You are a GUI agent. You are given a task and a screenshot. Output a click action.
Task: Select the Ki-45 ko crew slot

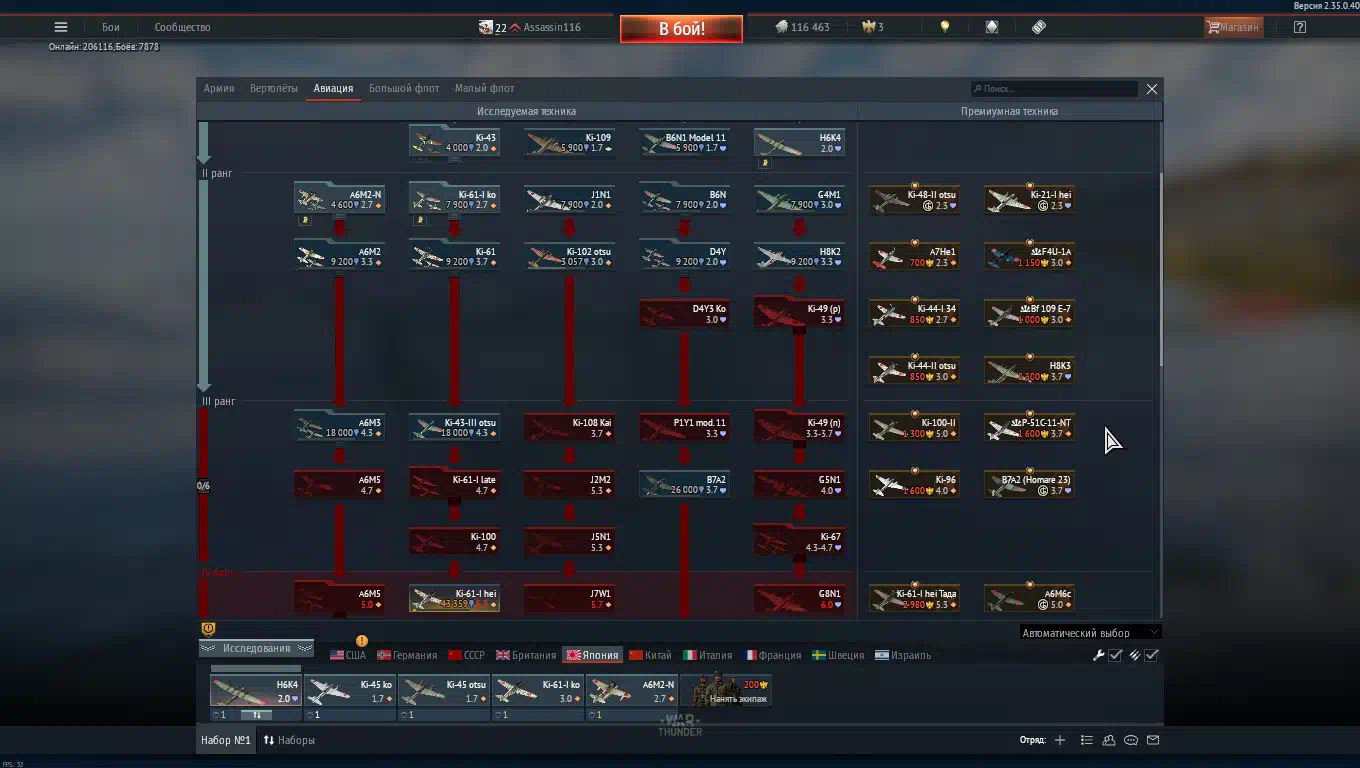point(350,691)
